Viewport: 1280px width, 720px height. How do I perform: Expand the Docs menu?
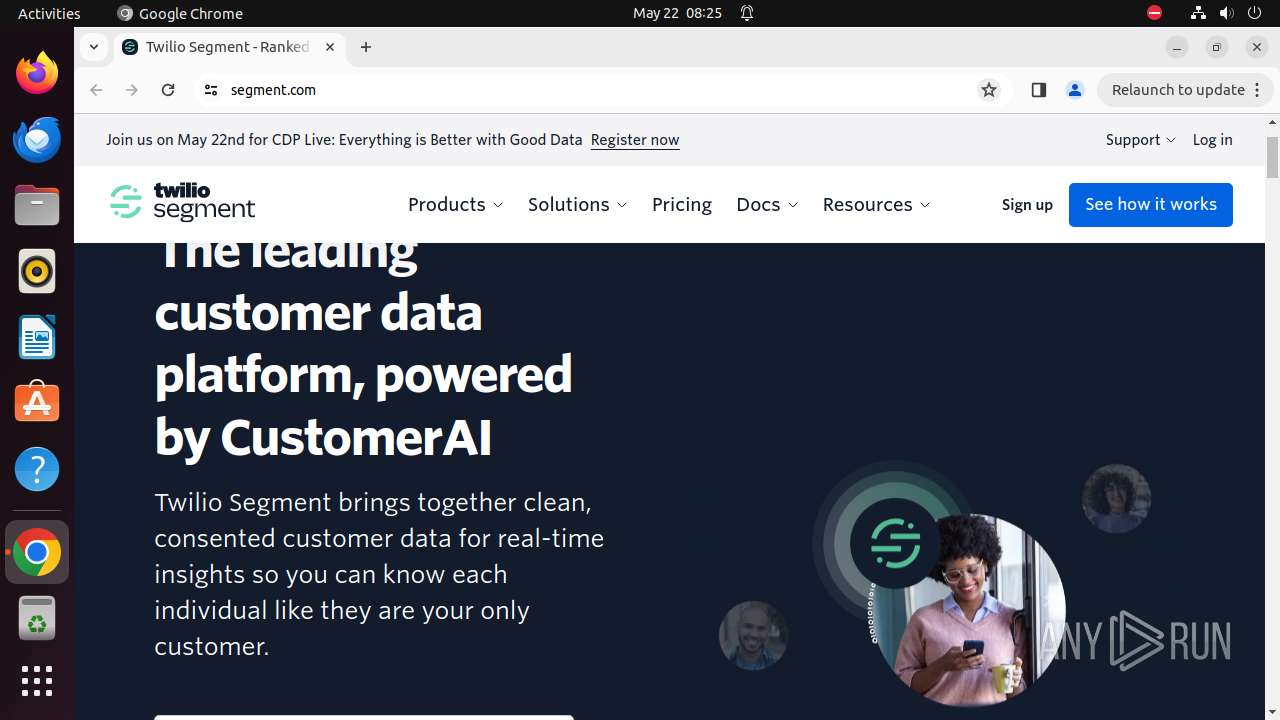(x=767, y=204)
